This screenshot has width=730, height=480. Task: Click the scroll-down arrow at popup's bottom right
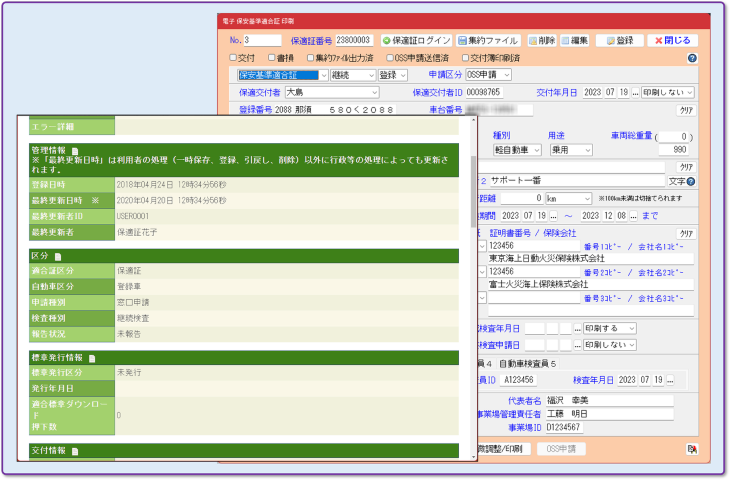(473, 457)
